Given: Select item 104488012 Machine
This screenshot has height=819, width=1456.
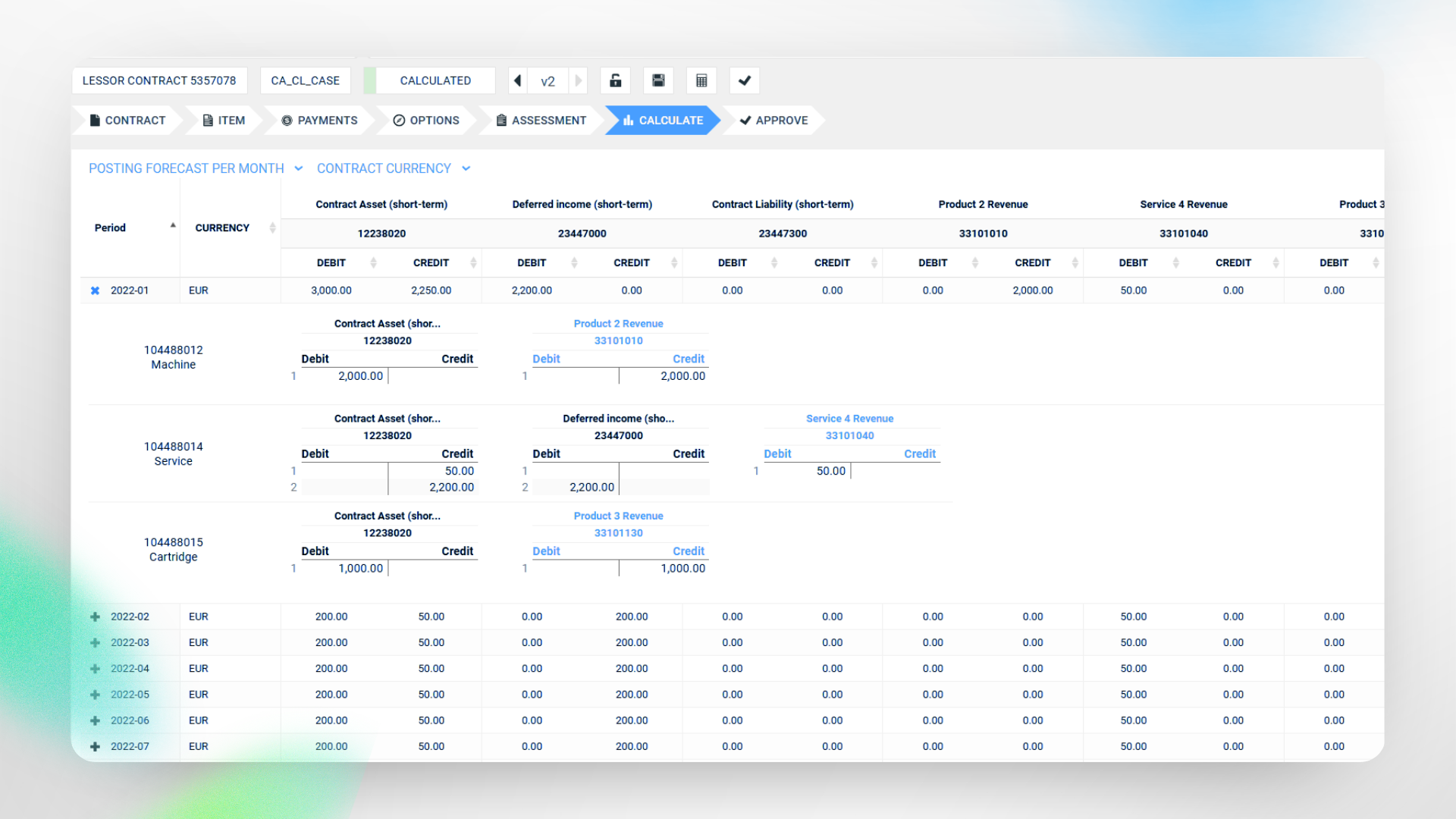Looking at the screenshot, I should [x=173, y=357].
